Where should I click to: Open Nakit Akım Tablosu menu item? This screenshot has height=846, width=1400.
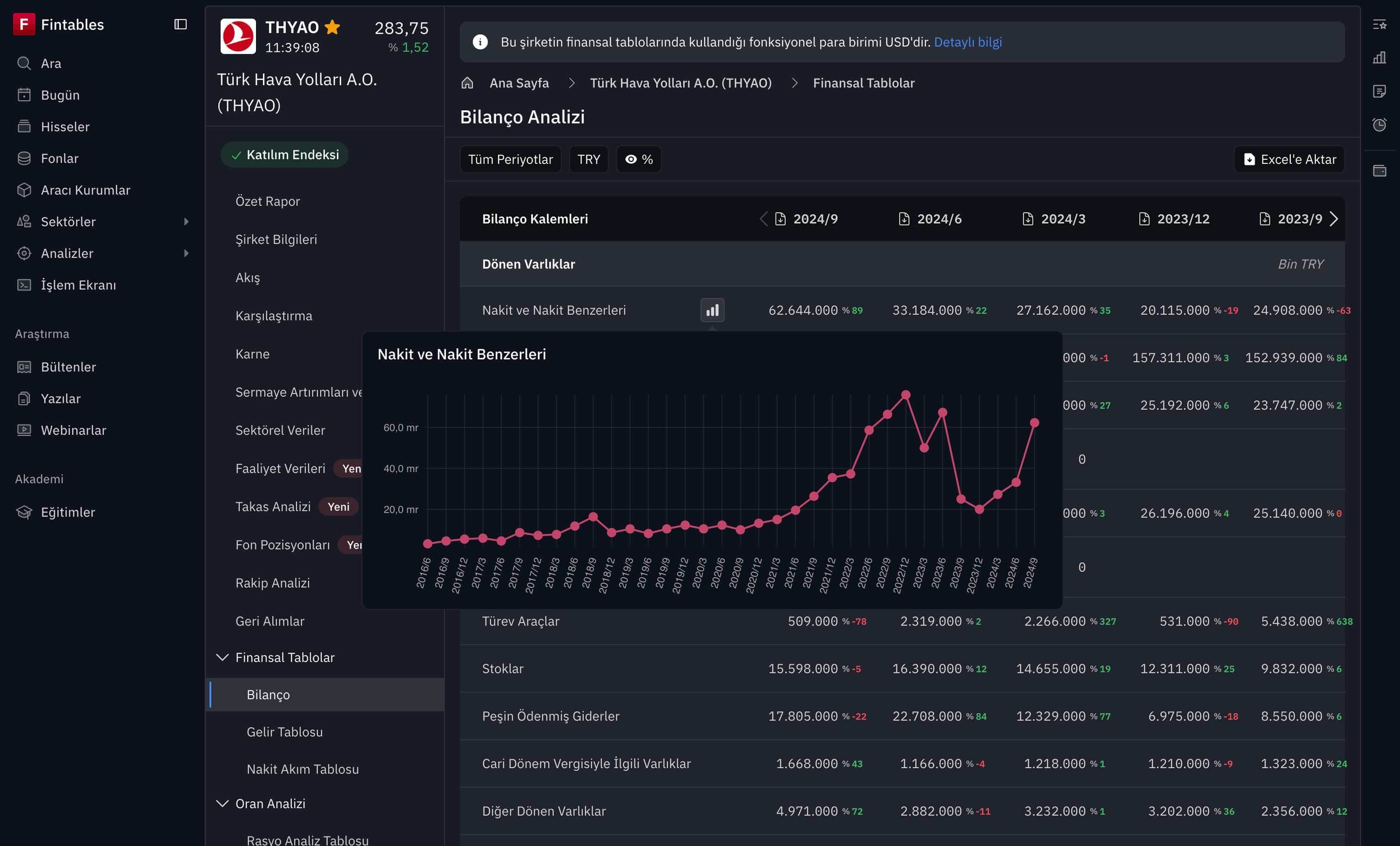pos(302,769)
